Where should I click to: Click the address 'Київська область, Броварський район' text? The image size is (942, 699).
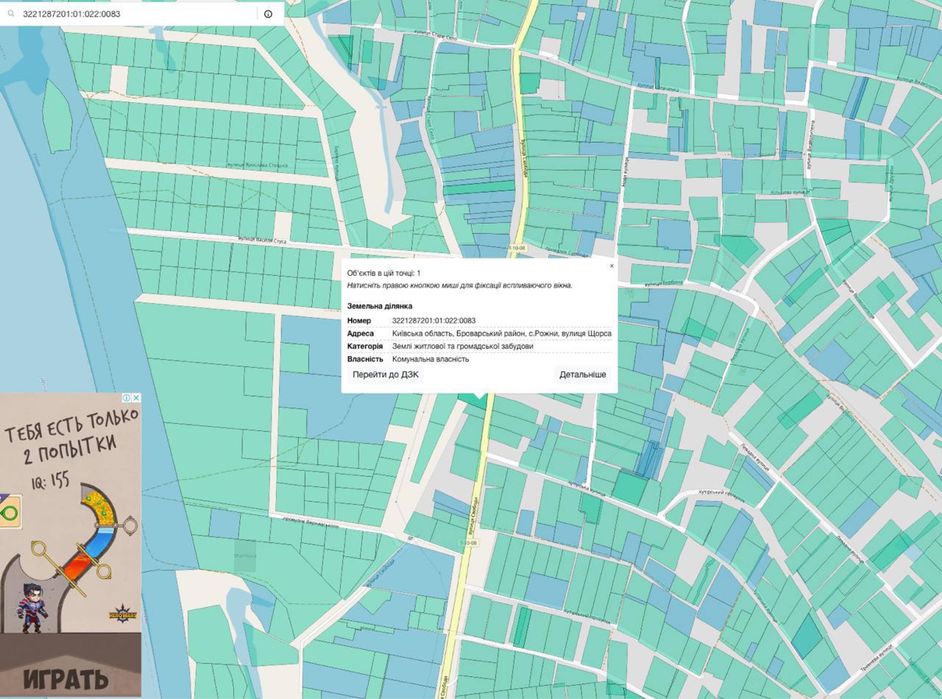[458, 333]
